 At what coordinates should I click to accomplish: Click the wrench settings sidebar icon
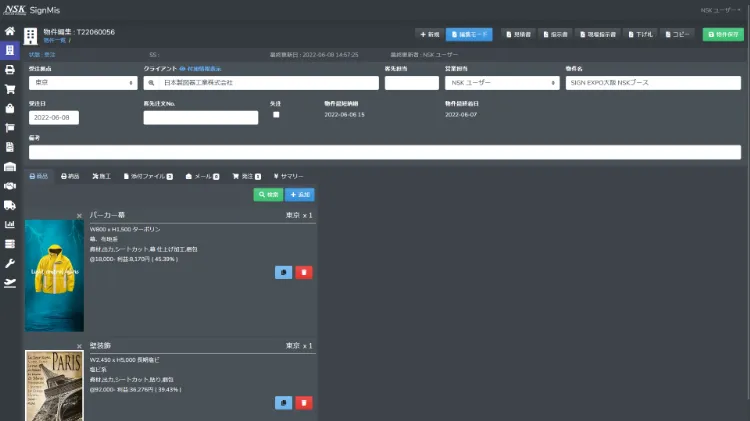10,263
